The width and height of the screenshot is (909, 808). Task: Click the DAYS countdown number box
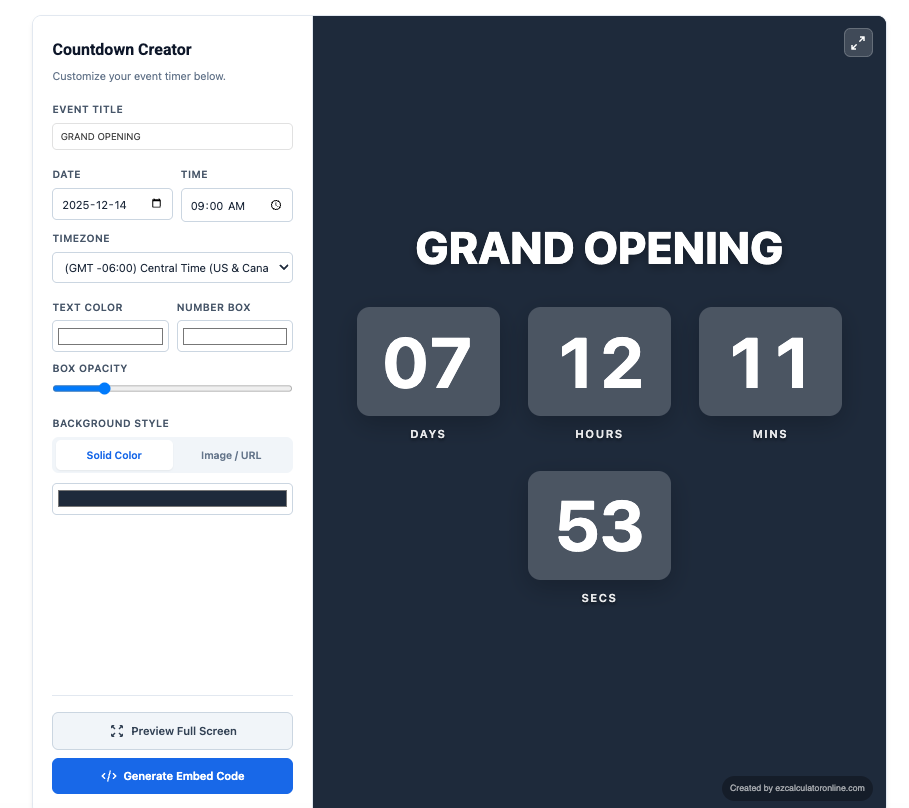coord(428,361)
